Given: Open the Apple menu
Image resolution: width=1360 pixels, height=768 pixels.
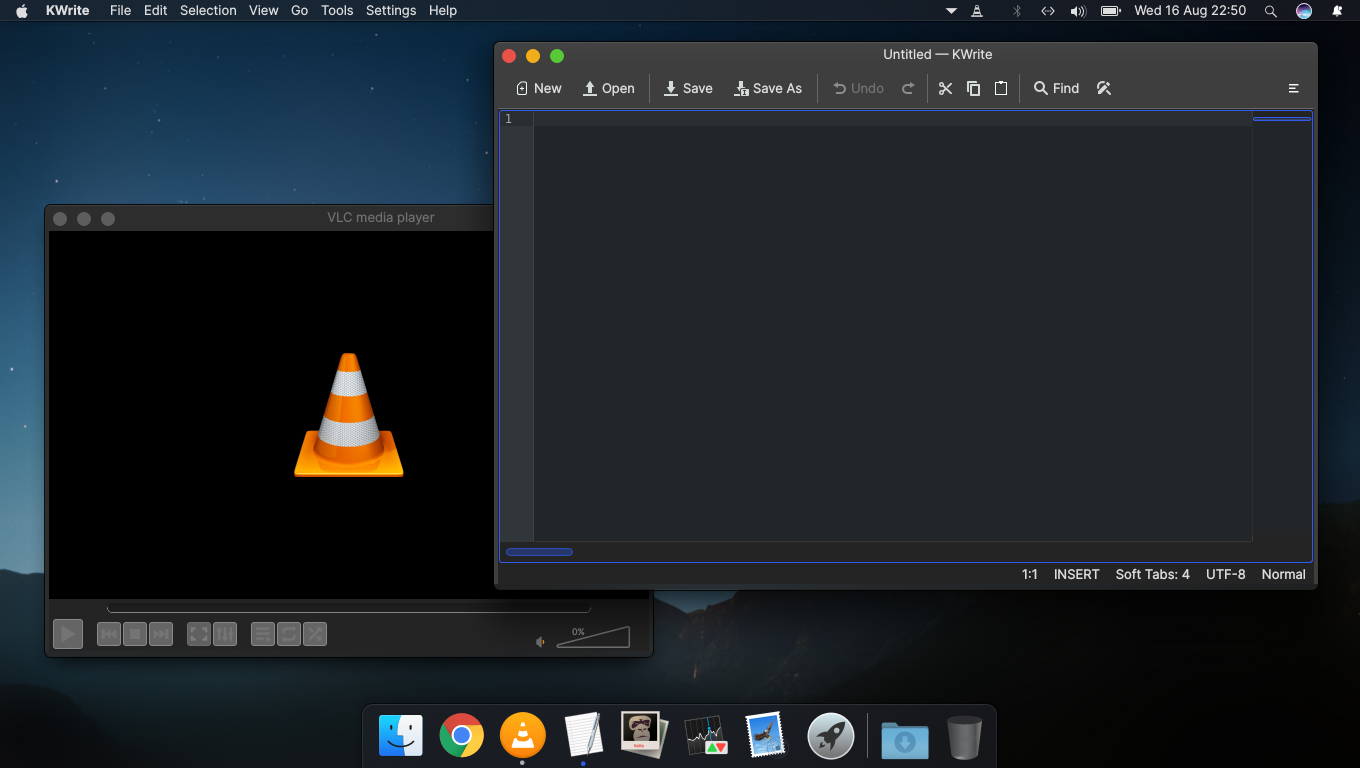Looking at the screenshot, I should tap(22, 10).
